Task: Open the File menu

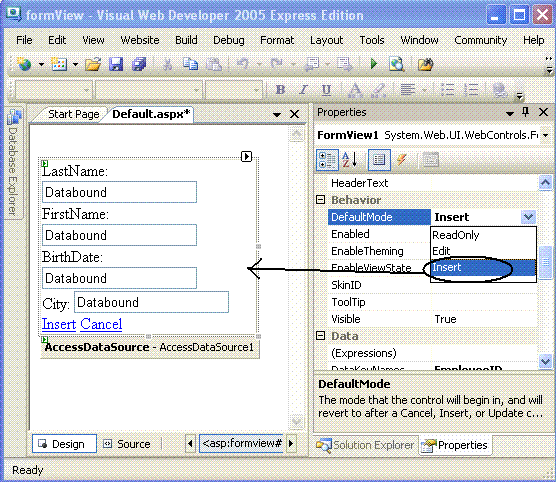Action: coord(24,40)
